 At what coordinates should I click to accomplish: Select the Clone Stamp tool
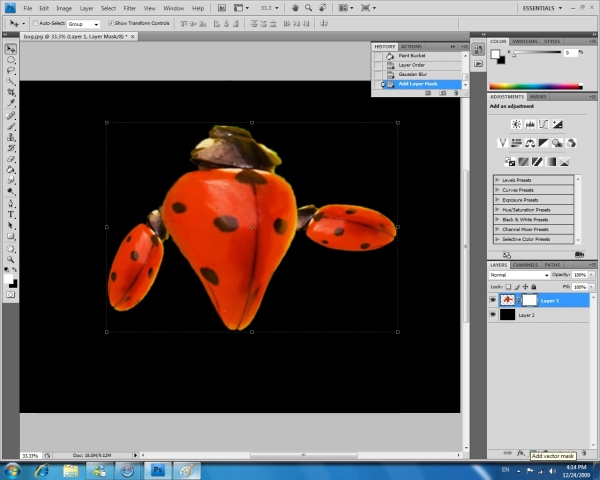pos(11,137)
